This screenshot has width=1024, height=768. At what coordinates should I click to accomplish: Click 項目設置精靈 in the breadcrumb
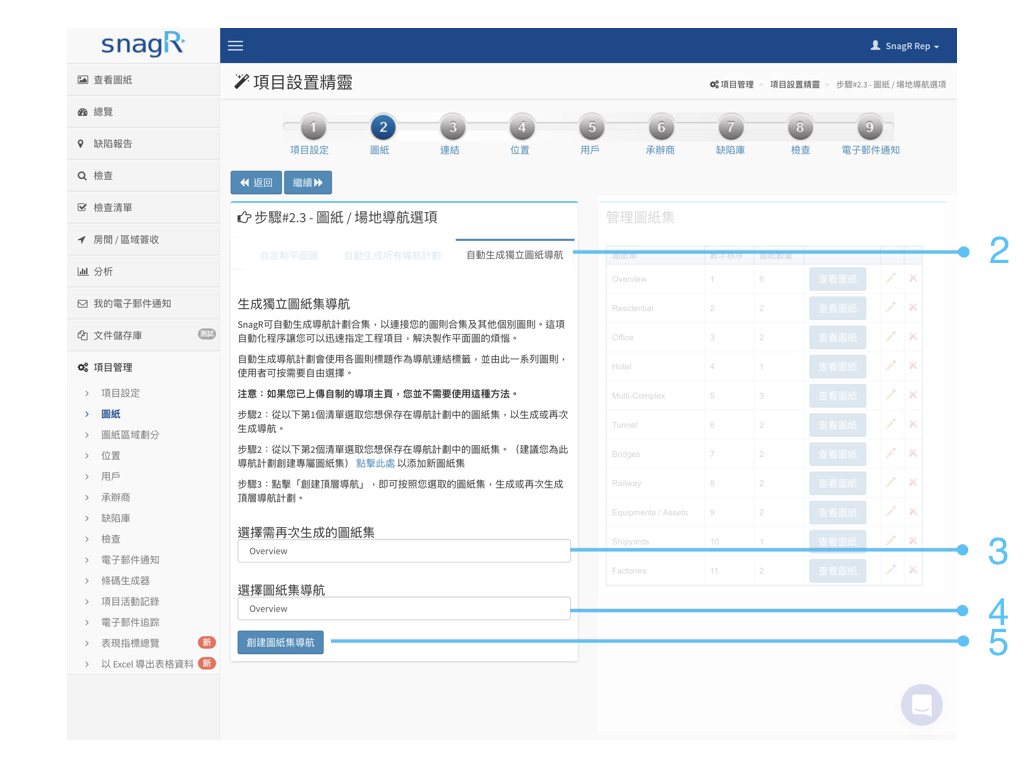pos(795,84)
